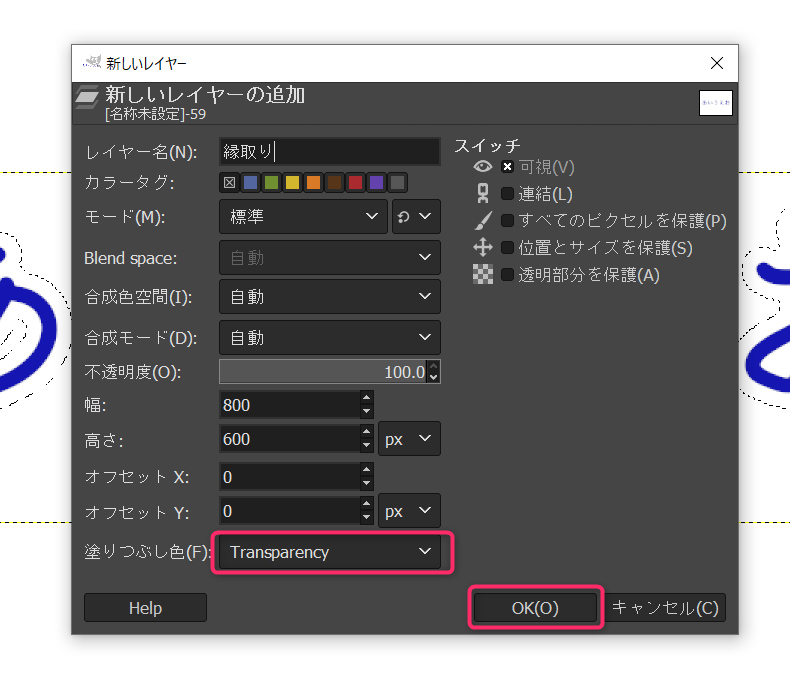Click the Help button

pyautogui.click(x=145, y=607)
